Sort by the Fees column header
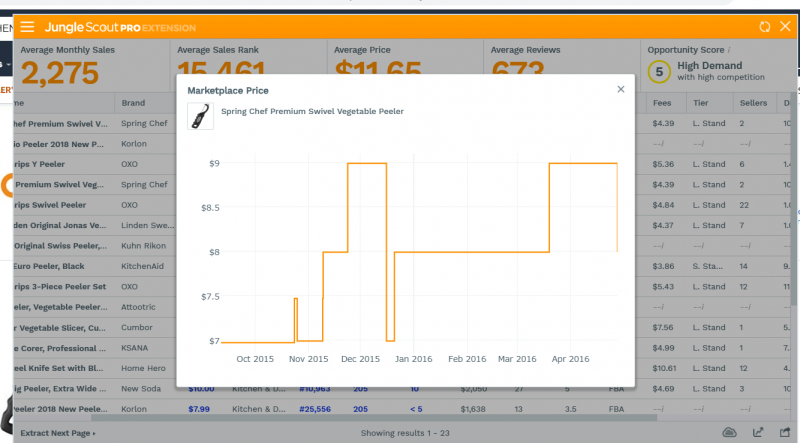This screenshot has width=800, height=443. coord(662,103)
